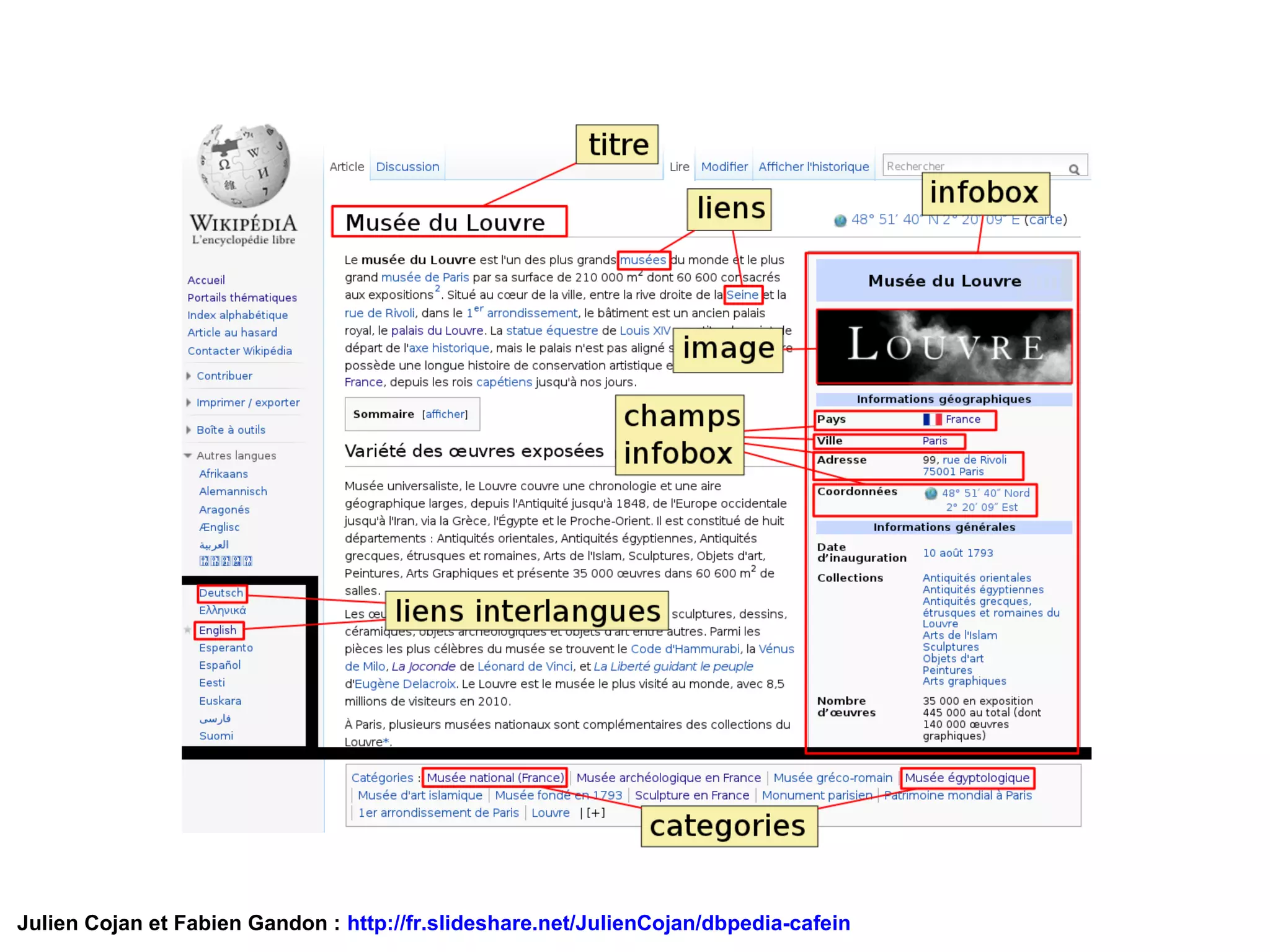Open the 10 août 1793 date link
The height and width of the screenshot is (952, 1270).
point(957,553)
